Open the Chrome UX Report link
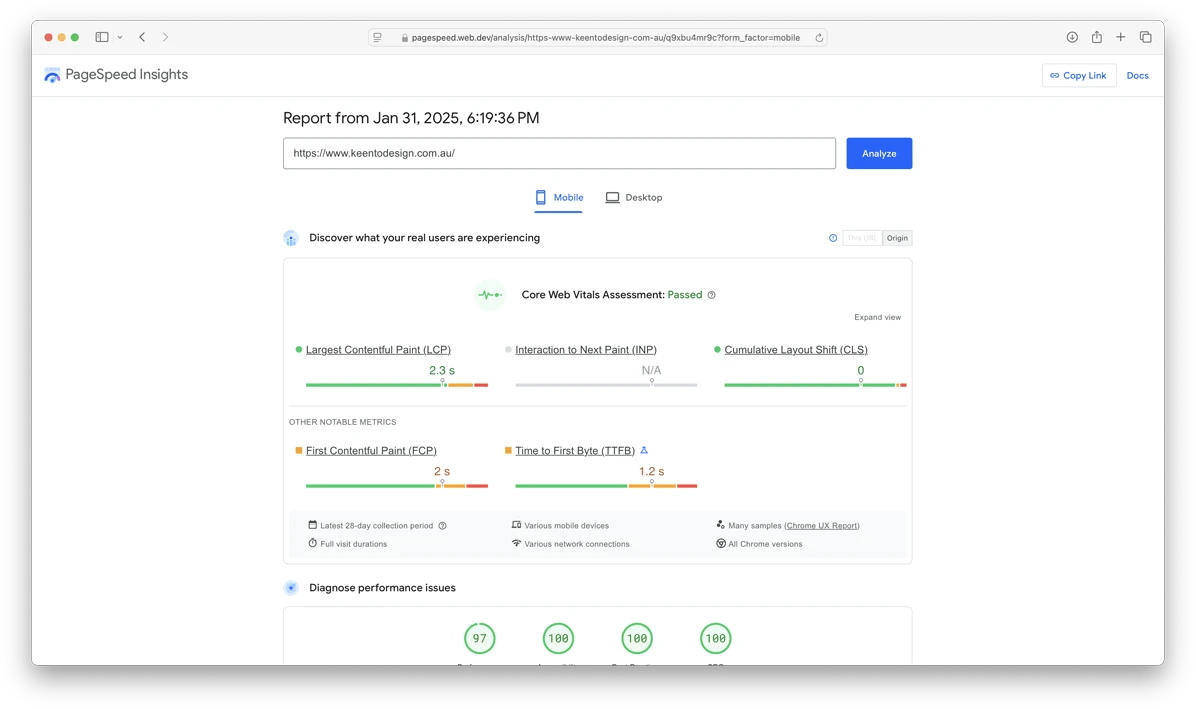 (x=821, y=525)
